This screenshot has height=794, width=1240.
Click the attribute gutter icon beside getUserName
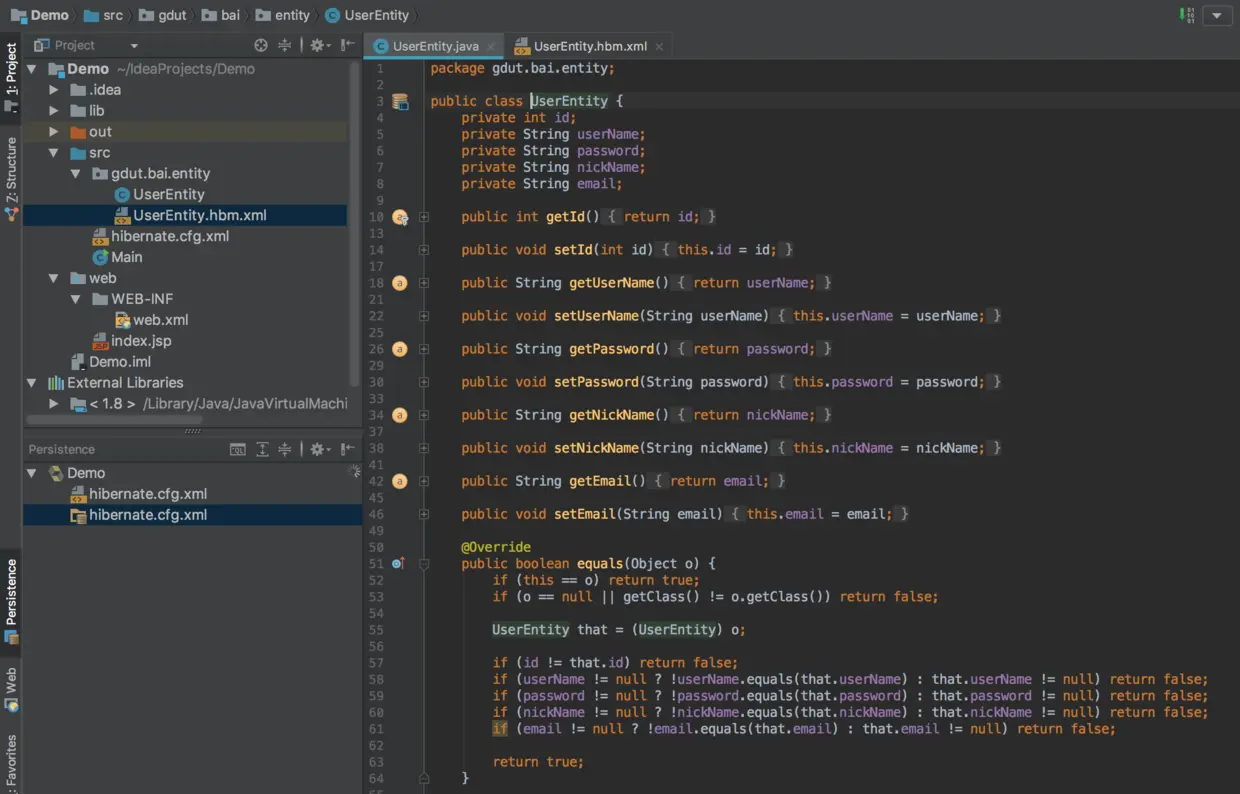[x=400, y=283]
